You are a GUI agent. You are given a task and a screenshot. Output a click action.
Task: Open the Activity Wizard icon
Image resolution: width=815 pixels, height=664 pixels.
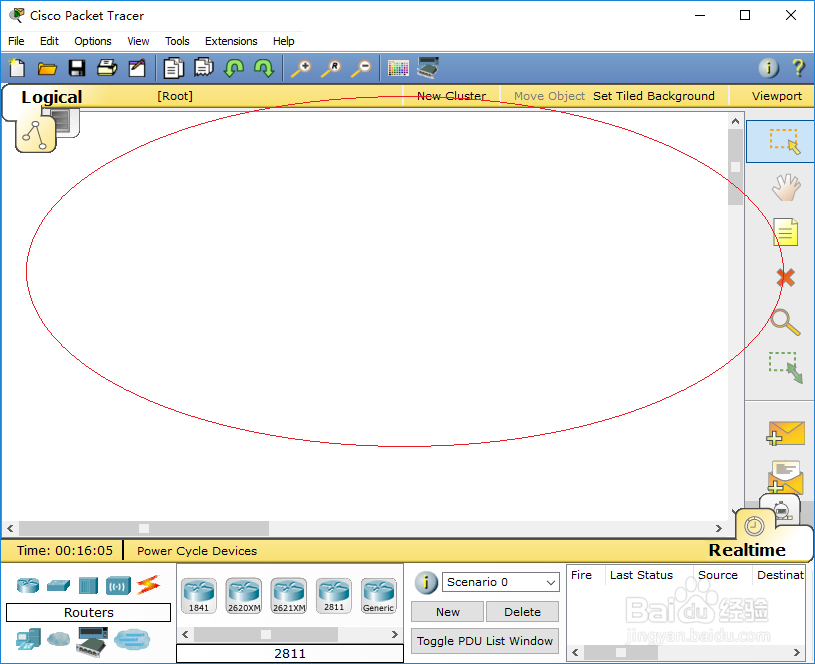pyautogui.click(x=137, y=68)
